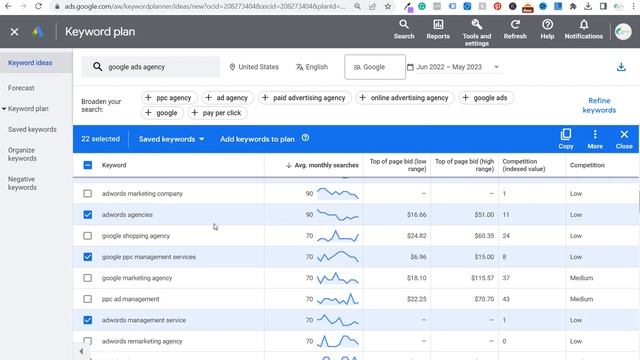The width and height of the screenshot is (640, 360).
Task: Open the Pinterest extension icon
Action: click(498, 6)
